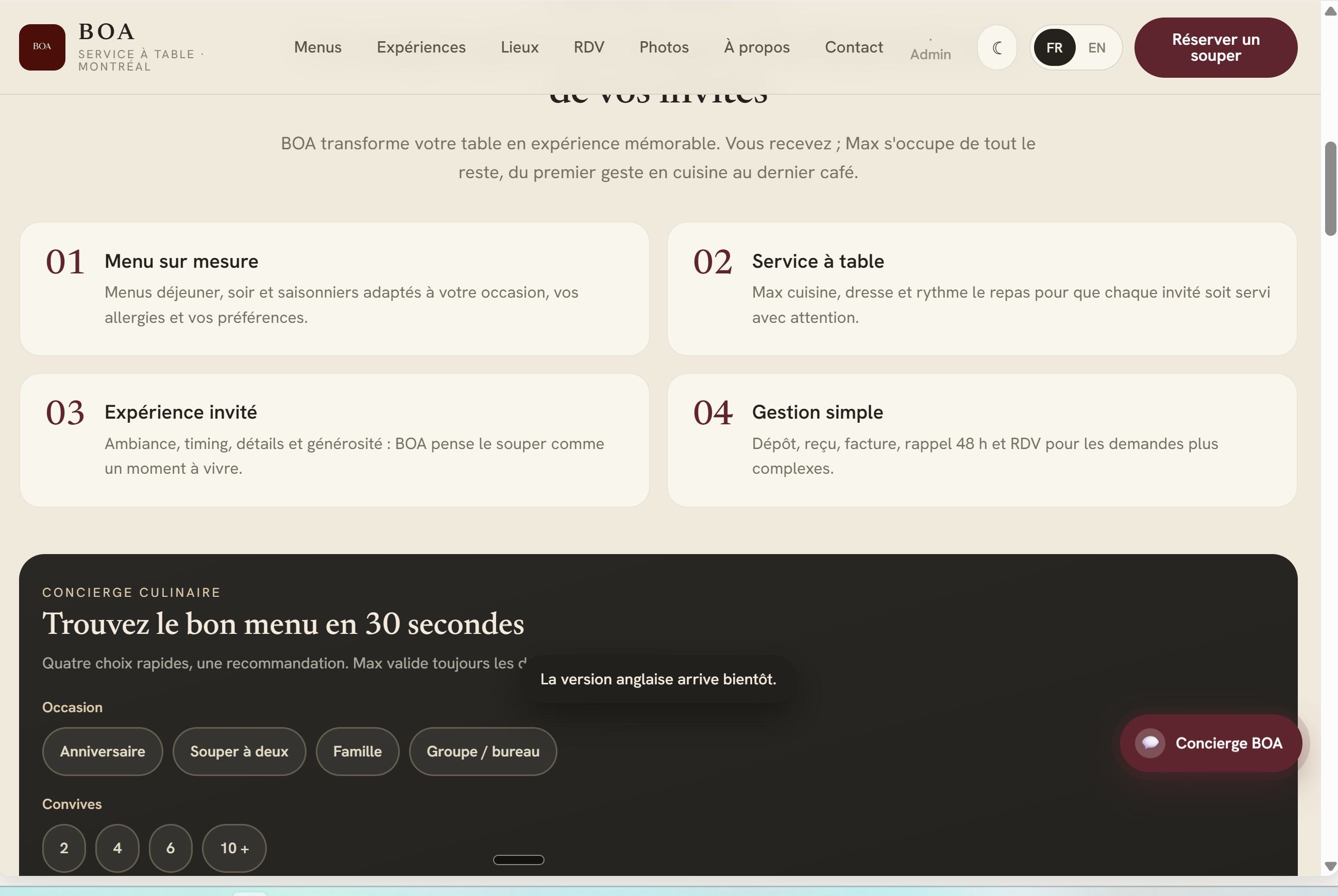Open the À propos page
This screenshot has width=1338, height=896.
point(756,47)
